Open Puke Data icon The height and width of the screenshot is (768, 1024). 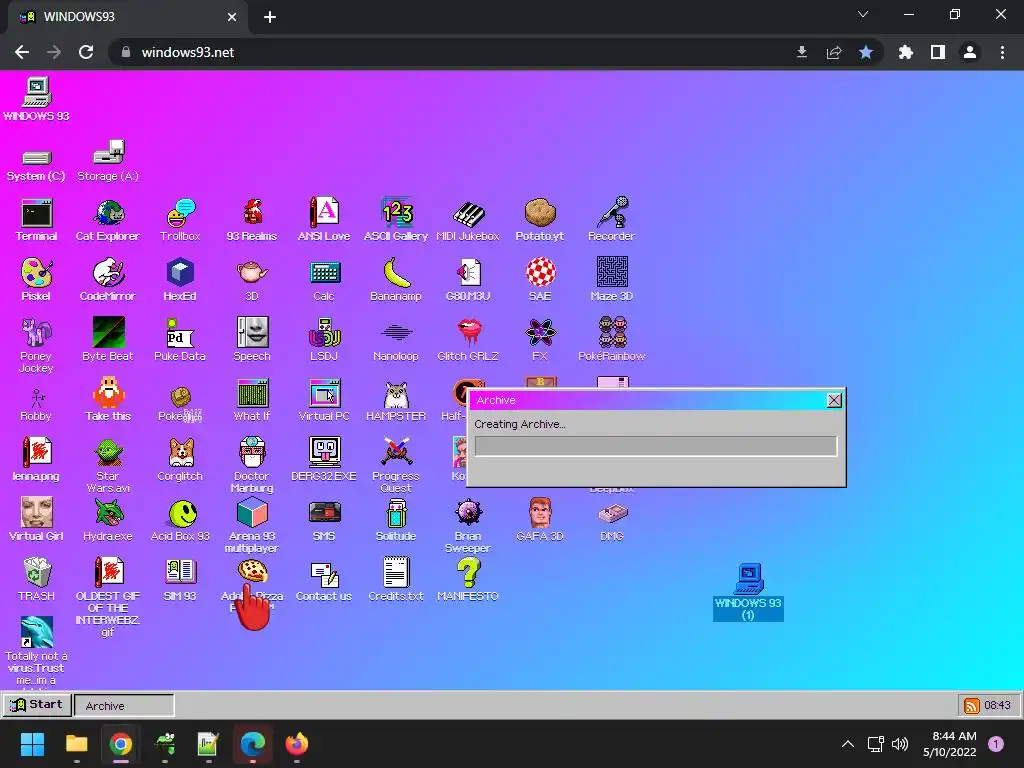180,340
